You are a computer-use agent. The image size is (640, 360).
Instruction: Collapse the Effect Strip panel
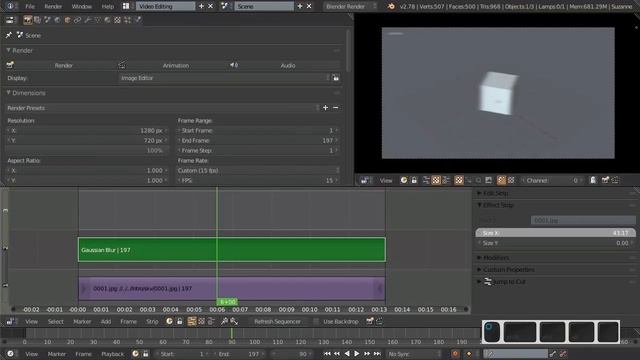click(x=480, y=204)
